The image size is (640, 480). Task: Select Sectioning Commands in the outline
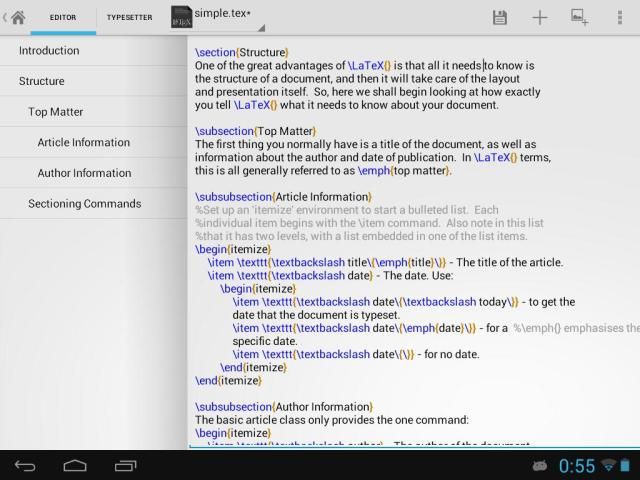click(84, 204)
